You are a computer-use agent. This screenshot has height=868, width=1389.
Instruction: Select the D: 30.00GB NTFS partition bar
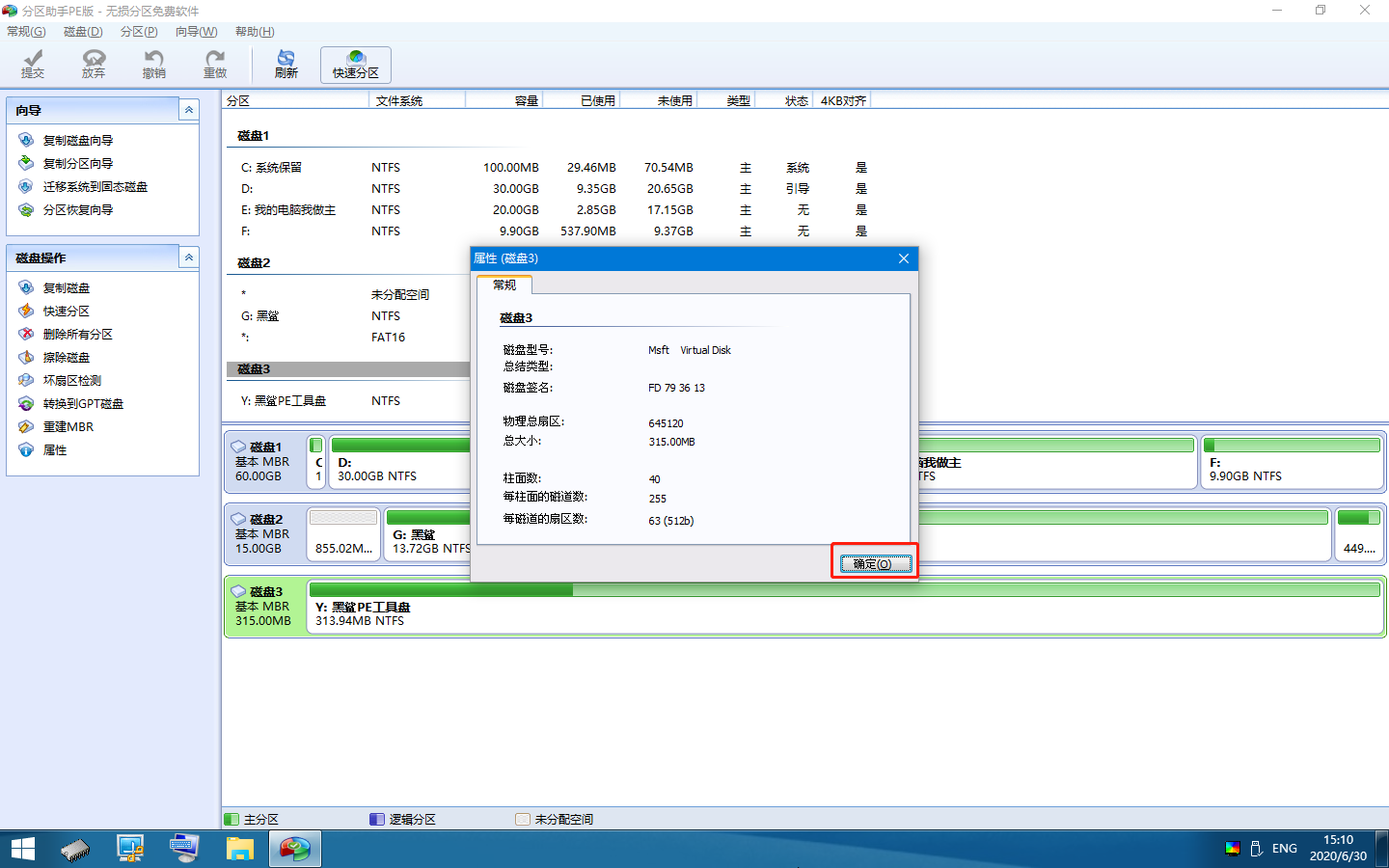[x=399, y=462]
